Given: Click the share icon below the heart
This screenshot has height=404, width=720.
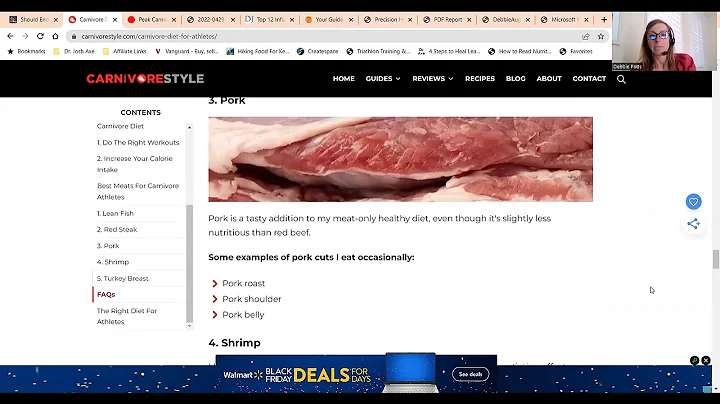Looking at the screenshot, I should pyautogui.click(x=693, y=224).
